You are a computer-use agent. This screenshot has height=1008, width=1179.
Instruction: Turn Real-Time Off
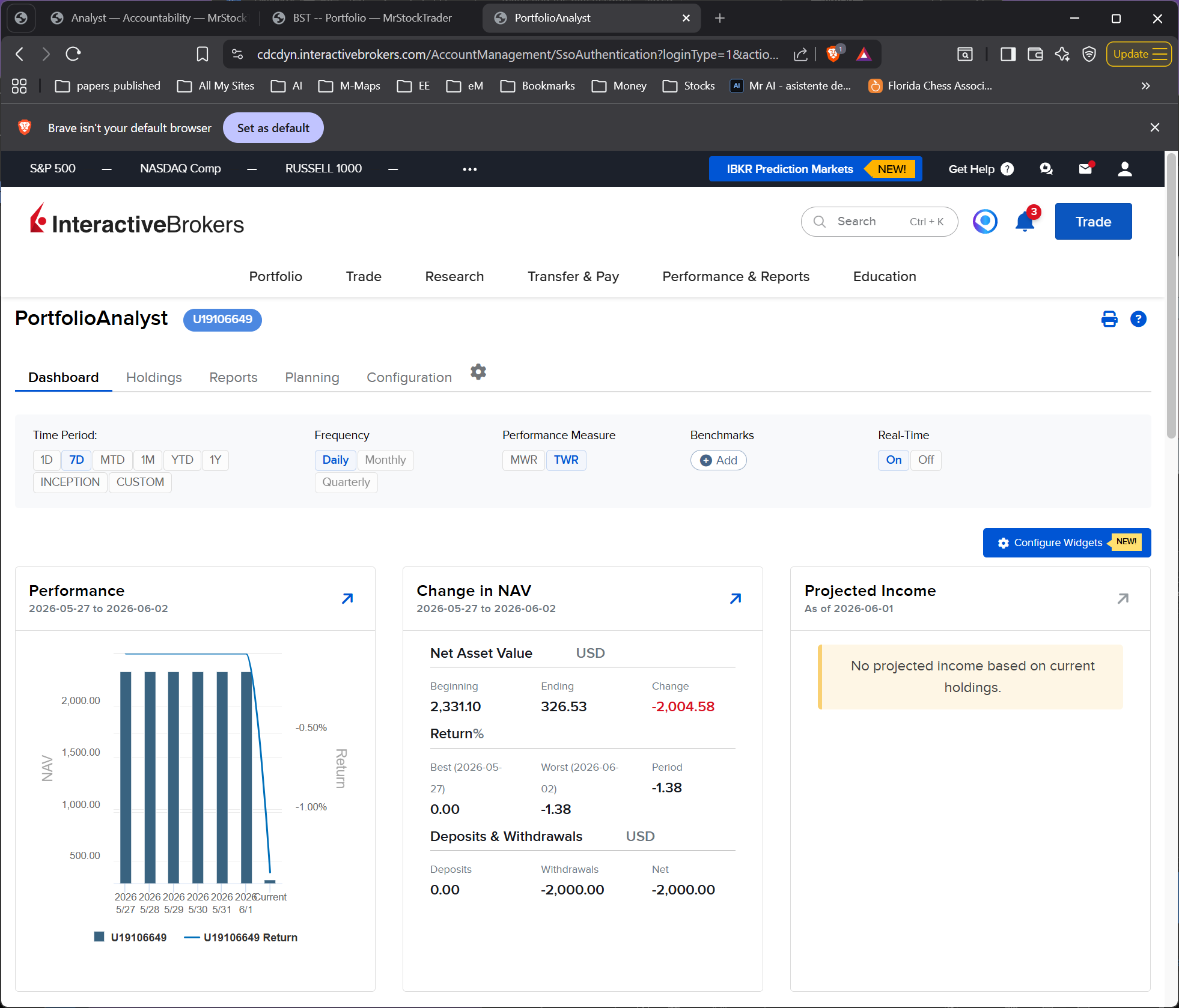(x=925, y=460)
